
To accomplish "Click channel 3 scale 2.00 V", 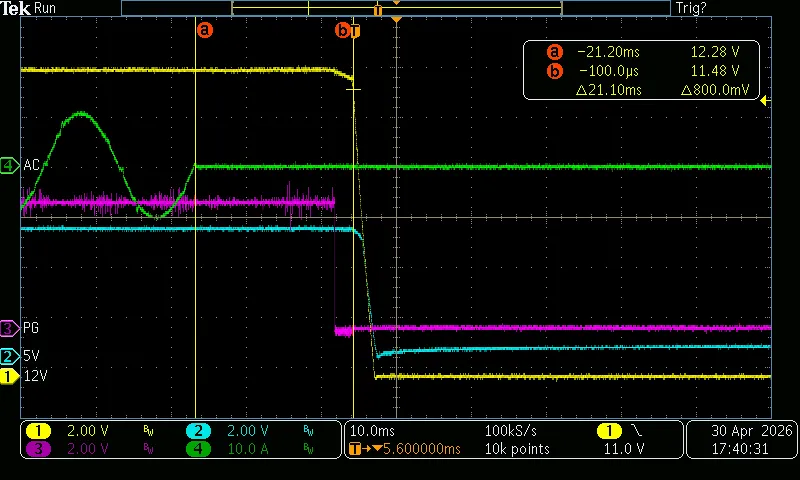I will point(88,449).
